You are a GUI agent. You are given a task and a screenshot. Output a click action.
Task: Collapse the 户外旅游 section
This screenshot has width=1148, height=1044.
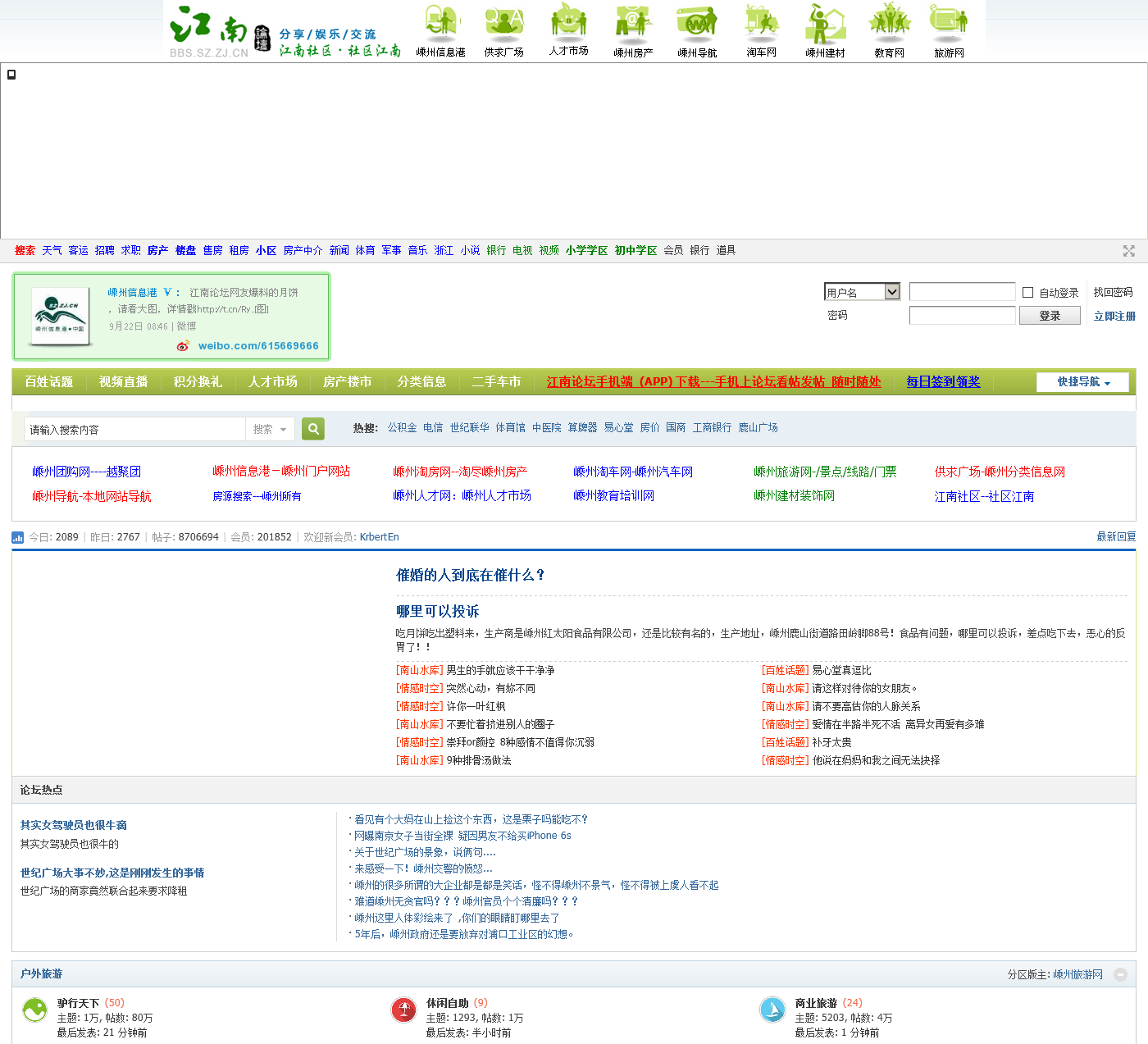coord(1120,974)
